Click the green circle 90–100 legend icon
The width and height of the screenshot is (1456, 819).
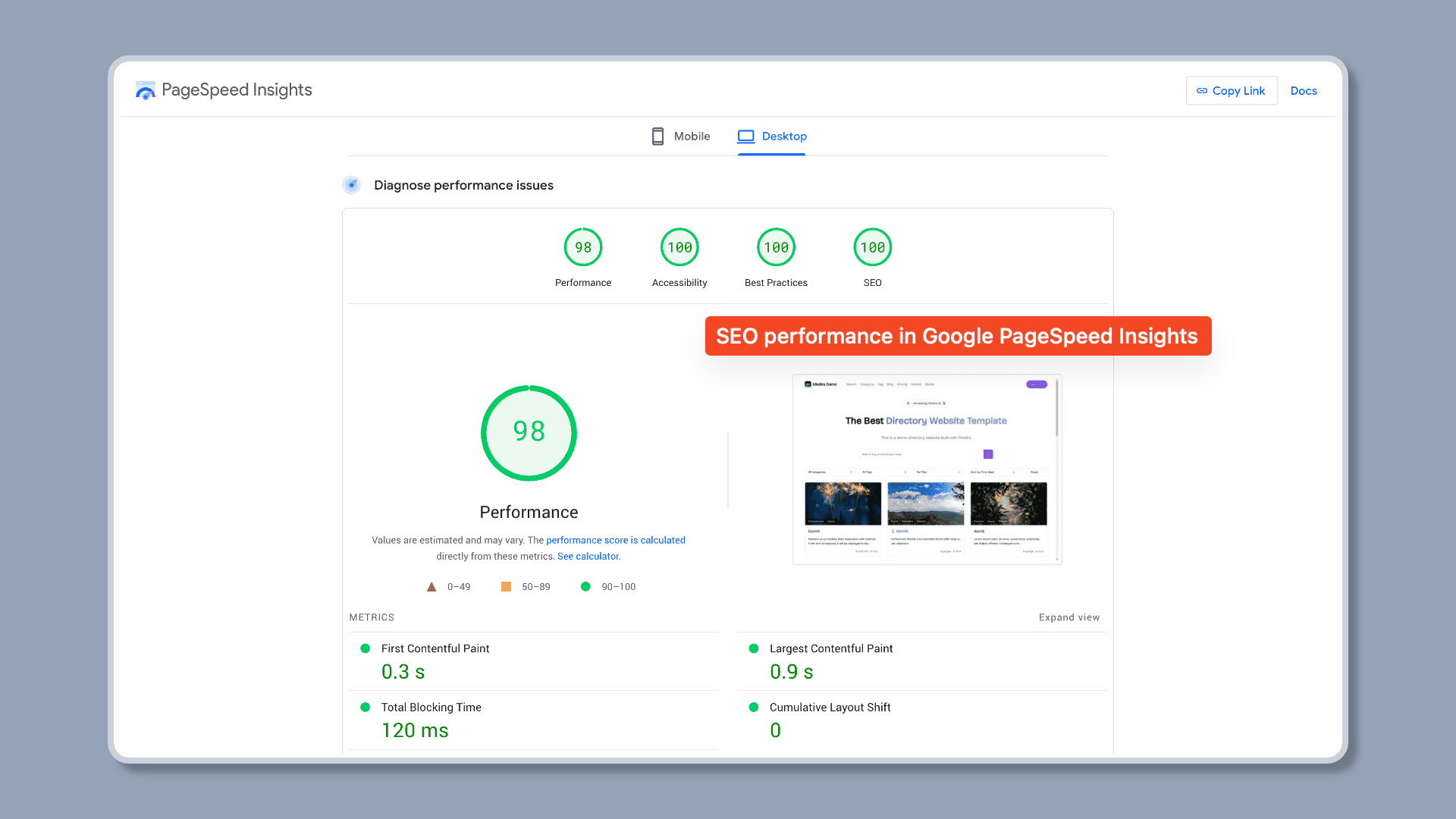[585, 586]
